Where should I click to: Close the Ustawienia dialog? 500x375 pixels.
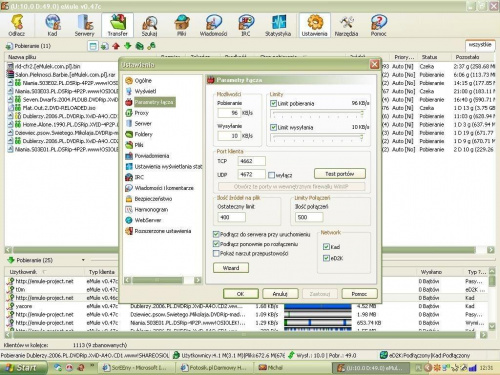374,64
